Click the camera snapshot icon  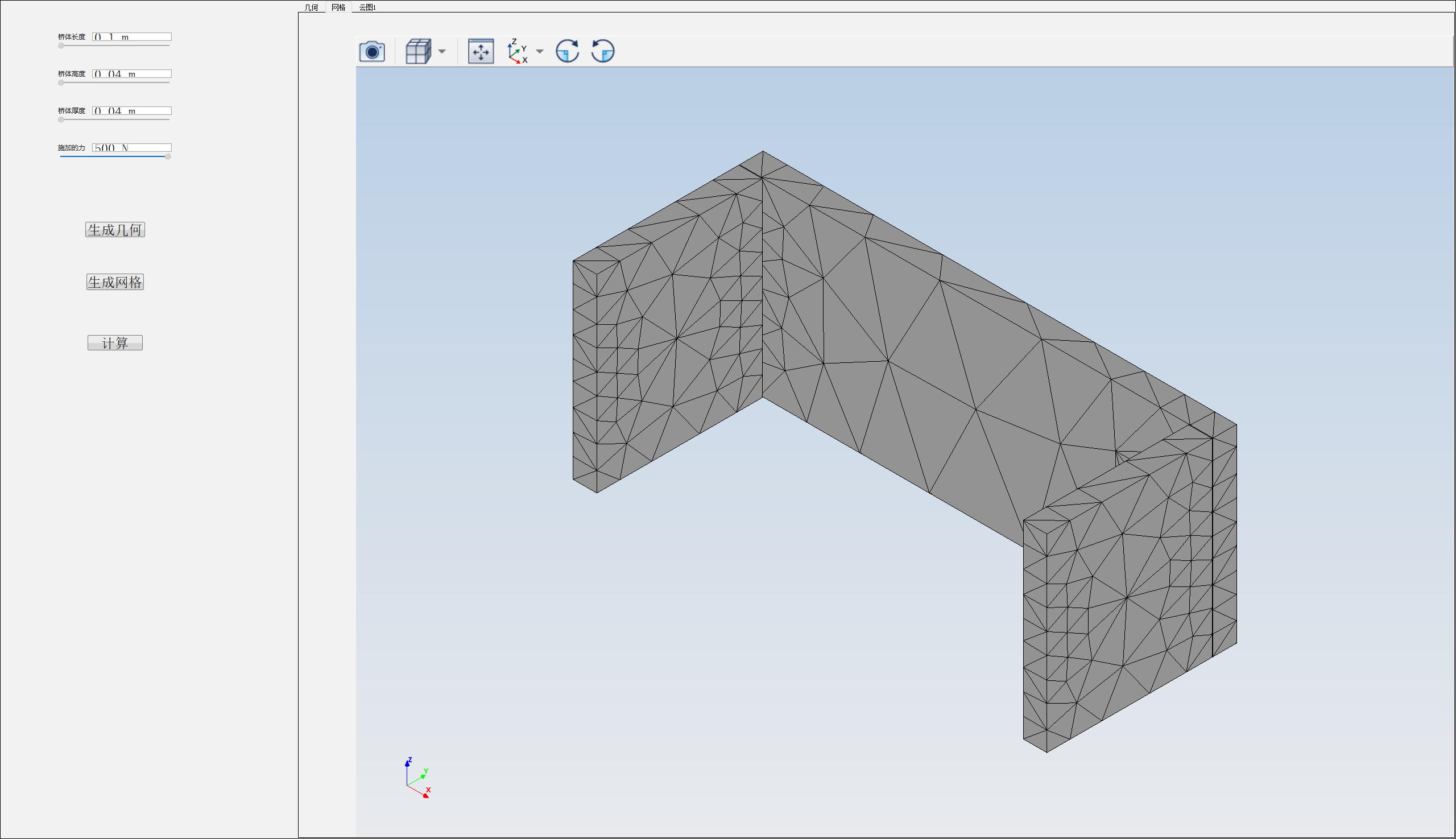371,52
